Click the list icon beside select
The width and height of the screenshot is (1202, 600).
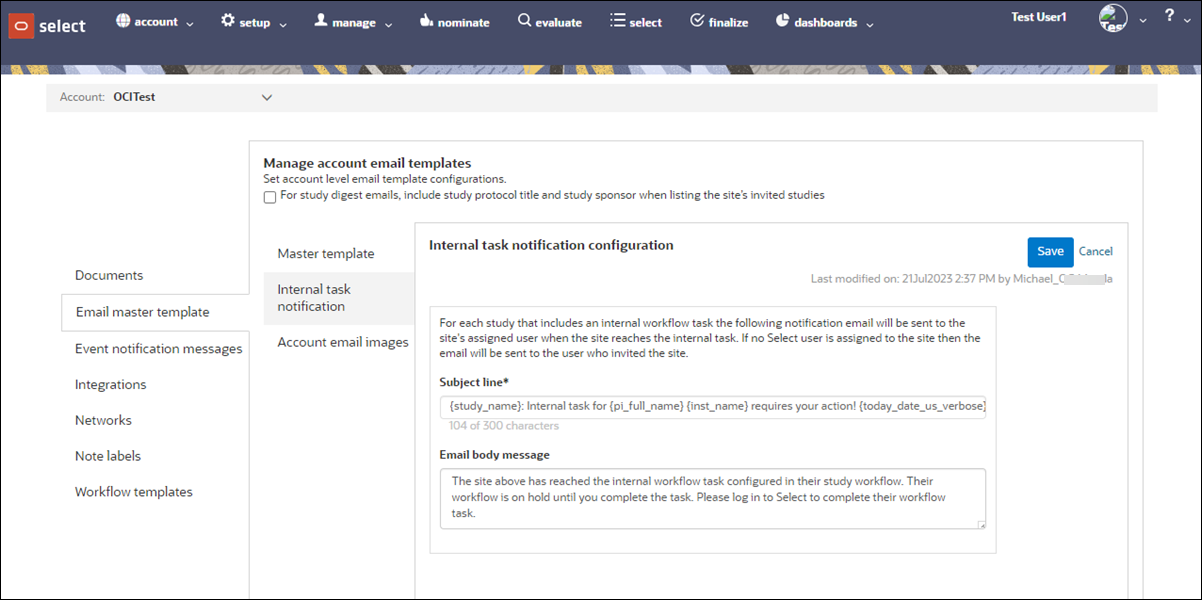tap(618, 20)
